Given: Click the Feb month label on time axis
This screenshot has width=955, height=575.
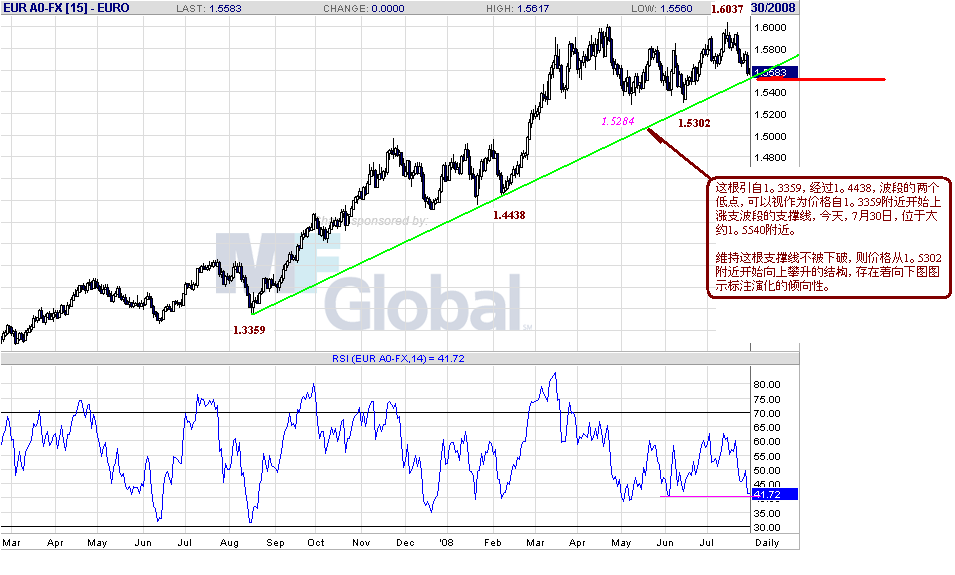Looking at the screenshot, I should [492, 543].
